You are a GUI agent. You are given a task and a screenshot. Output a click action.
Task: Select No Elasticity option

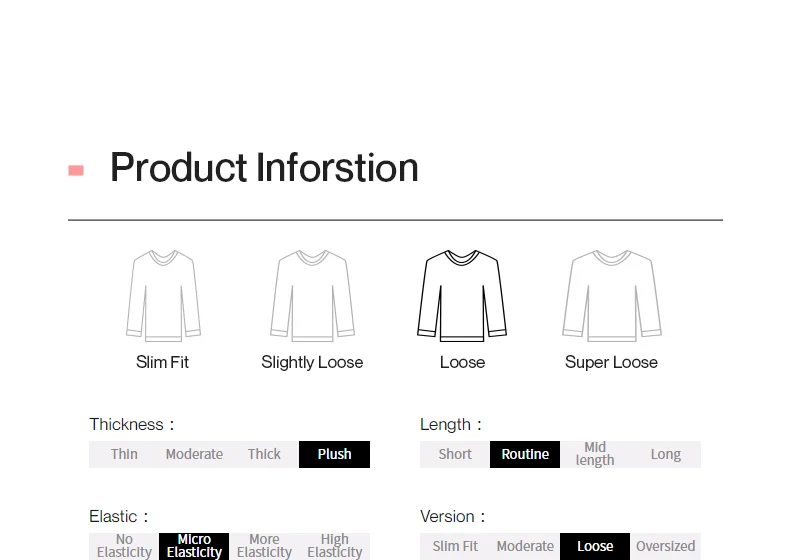tap(124, 546)
